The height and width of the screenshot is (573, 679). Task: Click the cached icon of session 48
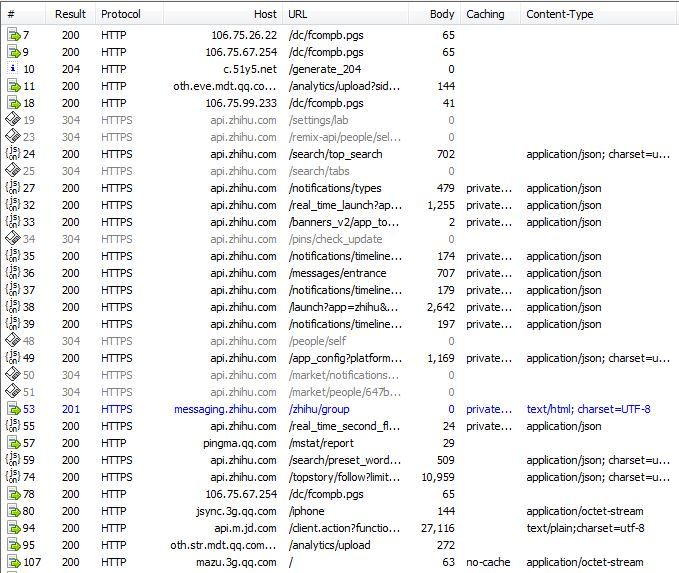(13, 341)
